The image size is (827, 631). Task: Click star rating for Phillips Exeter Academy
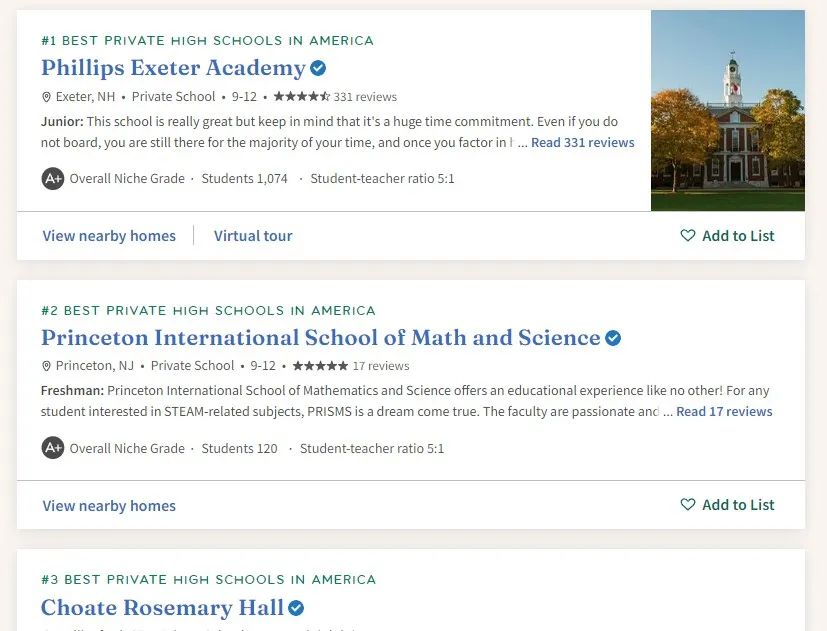point(301,97)
